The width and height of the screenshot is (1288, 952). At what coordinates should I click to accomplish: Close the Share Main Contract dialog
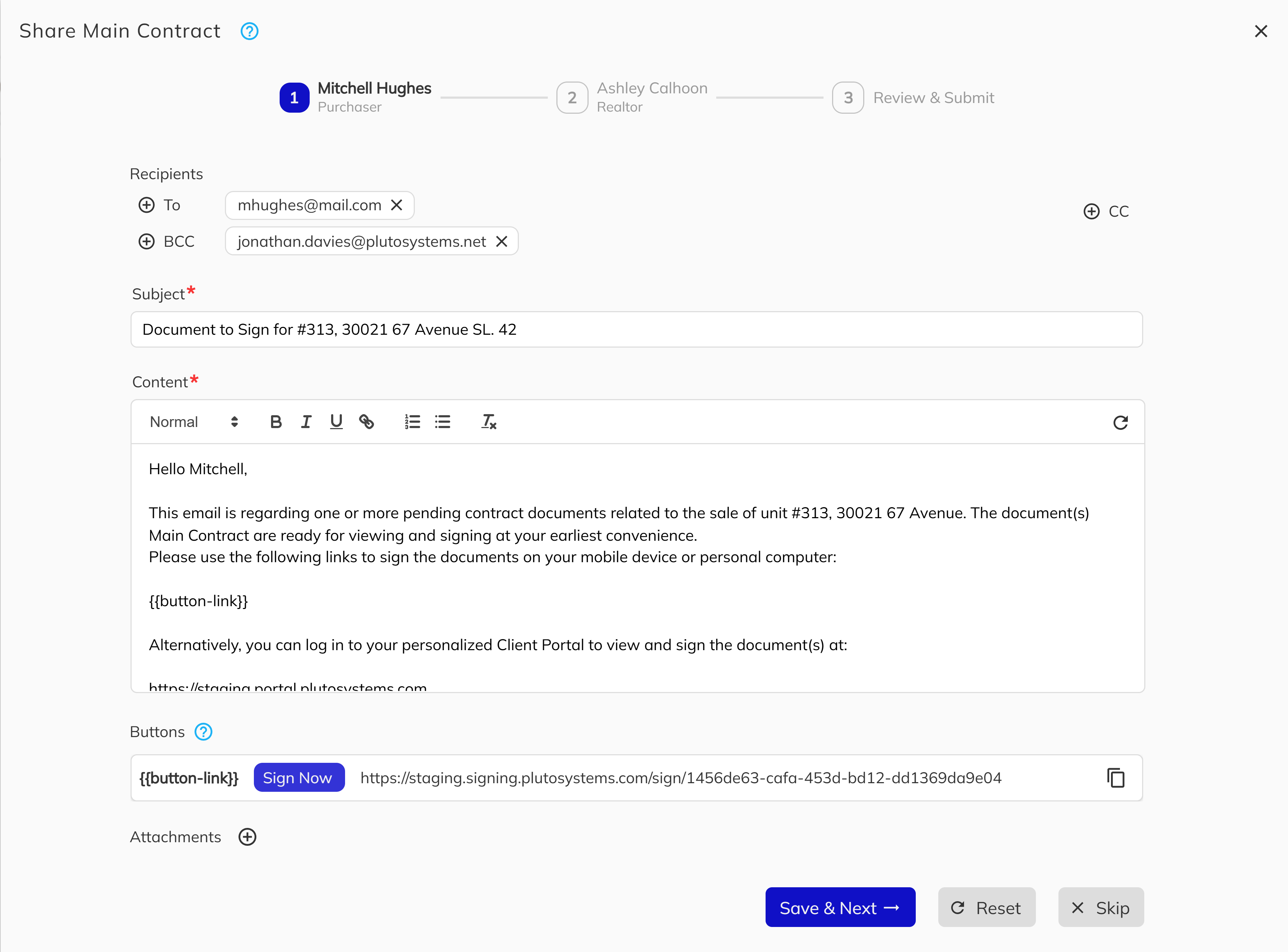[1261, 31]
